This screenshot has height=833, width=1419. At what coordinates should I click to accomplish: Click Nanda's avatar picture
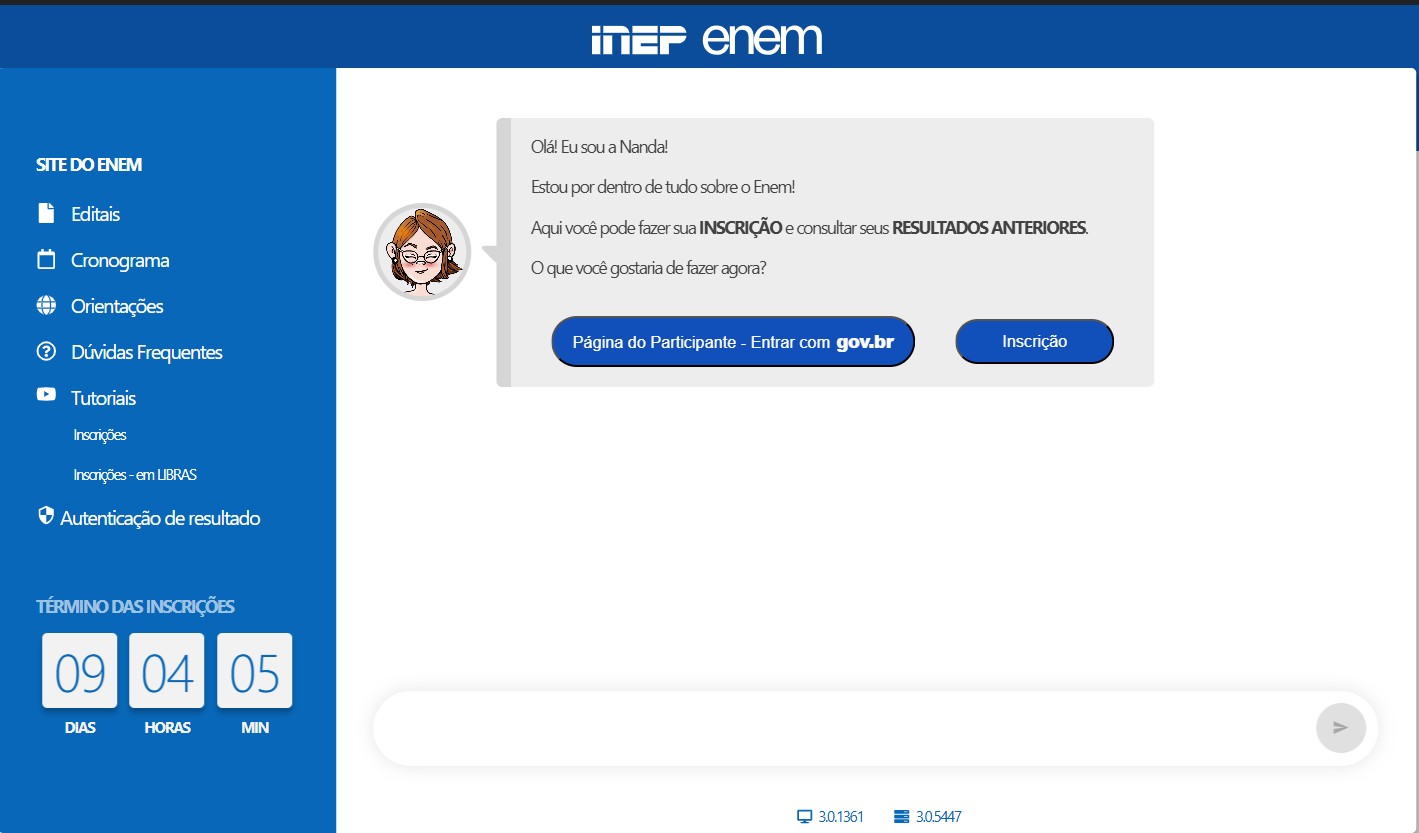422,252
